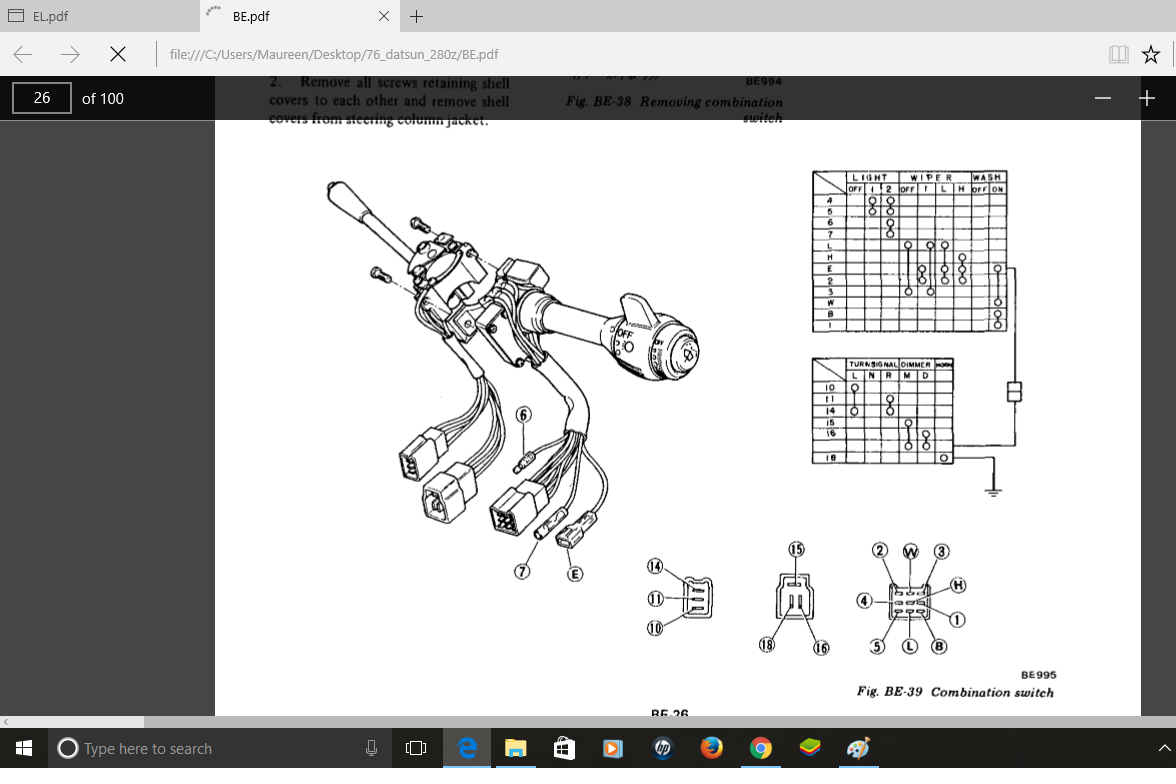Click the circled W terminal label

910,552
